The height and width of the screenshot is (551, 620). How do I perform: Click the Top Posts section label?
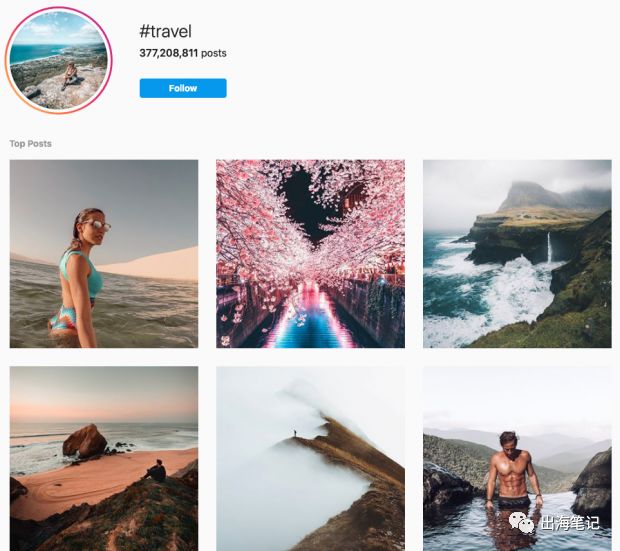coord(30,144)
